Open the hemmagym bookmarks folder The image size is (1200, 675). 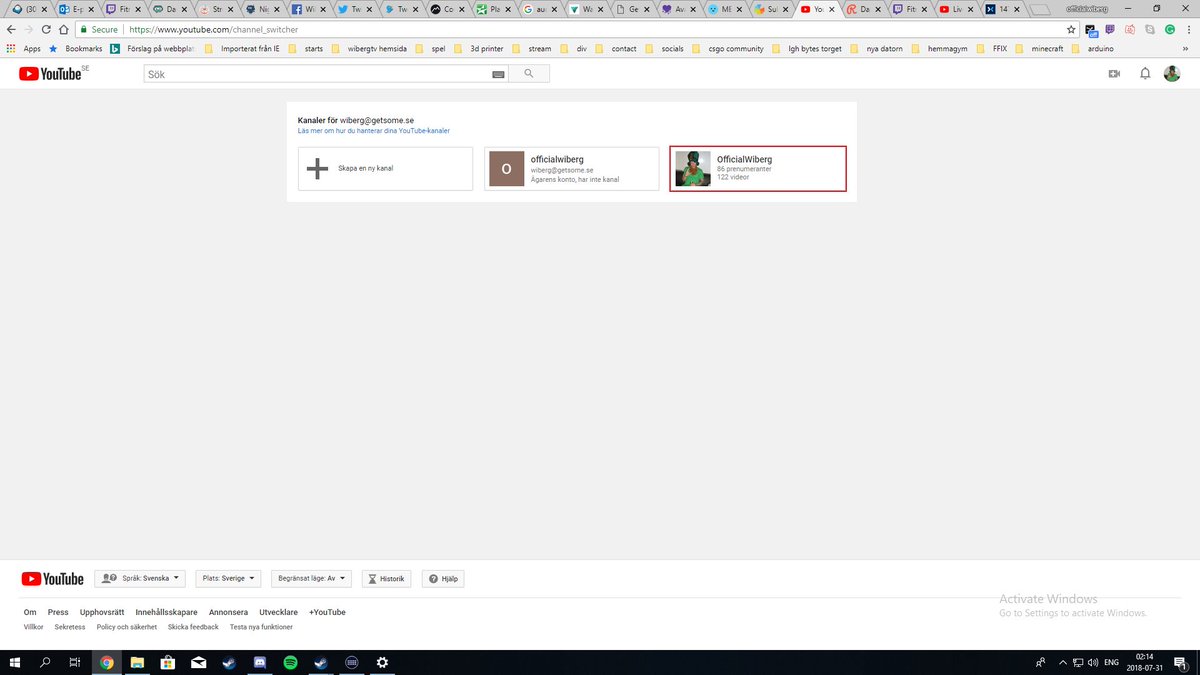click(938, 48)
